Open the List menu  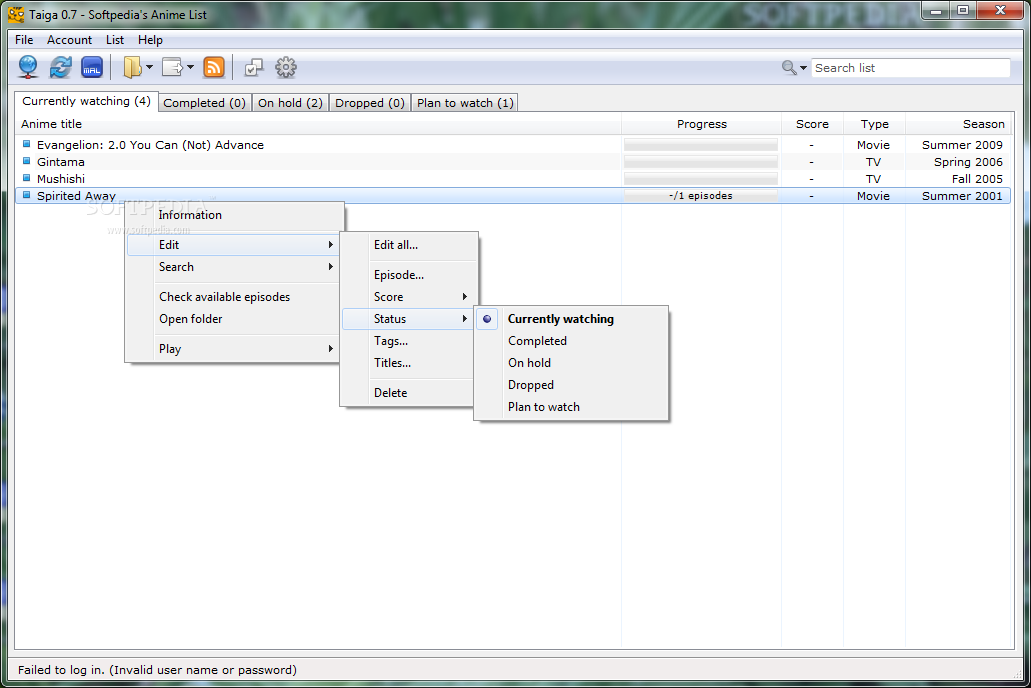(x=115, y=40)
